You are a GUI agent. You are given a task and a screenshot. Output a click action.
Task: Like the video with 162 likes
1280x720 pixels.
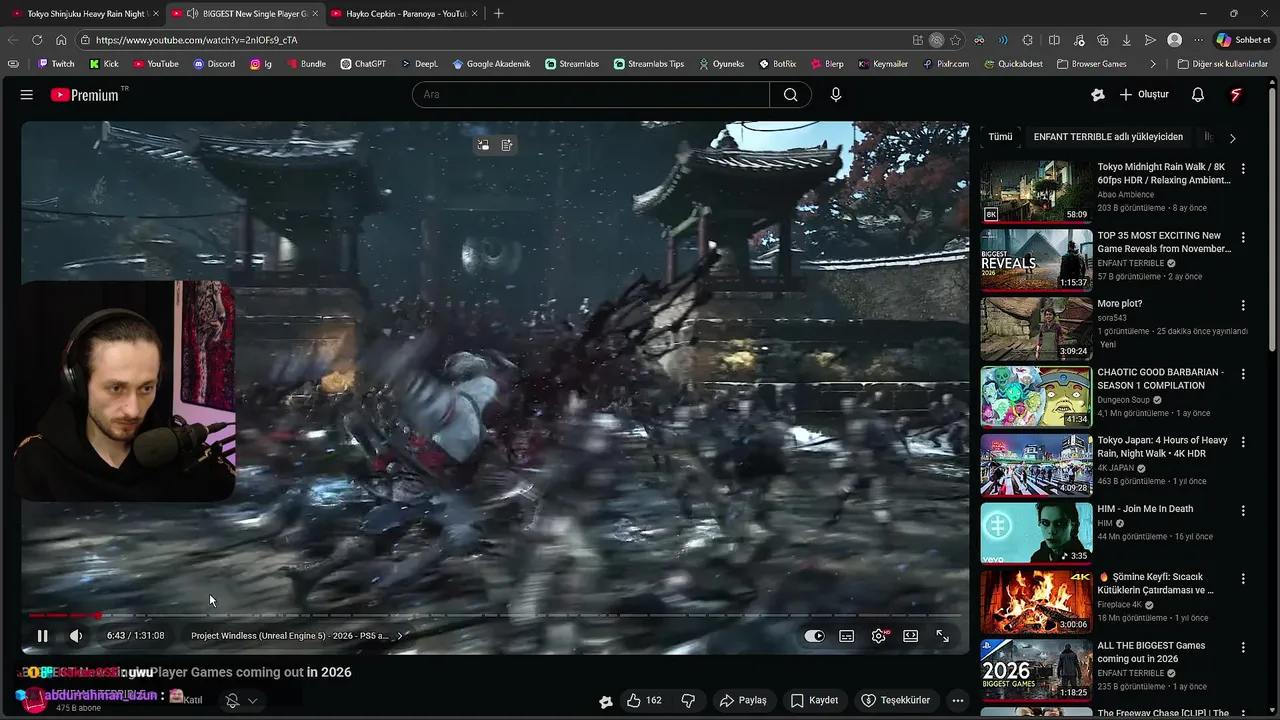645,700
